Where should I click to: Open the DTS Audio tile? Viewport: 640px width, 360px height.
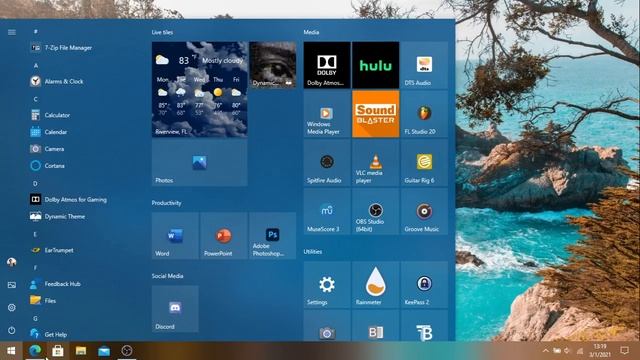coord(424,65)
